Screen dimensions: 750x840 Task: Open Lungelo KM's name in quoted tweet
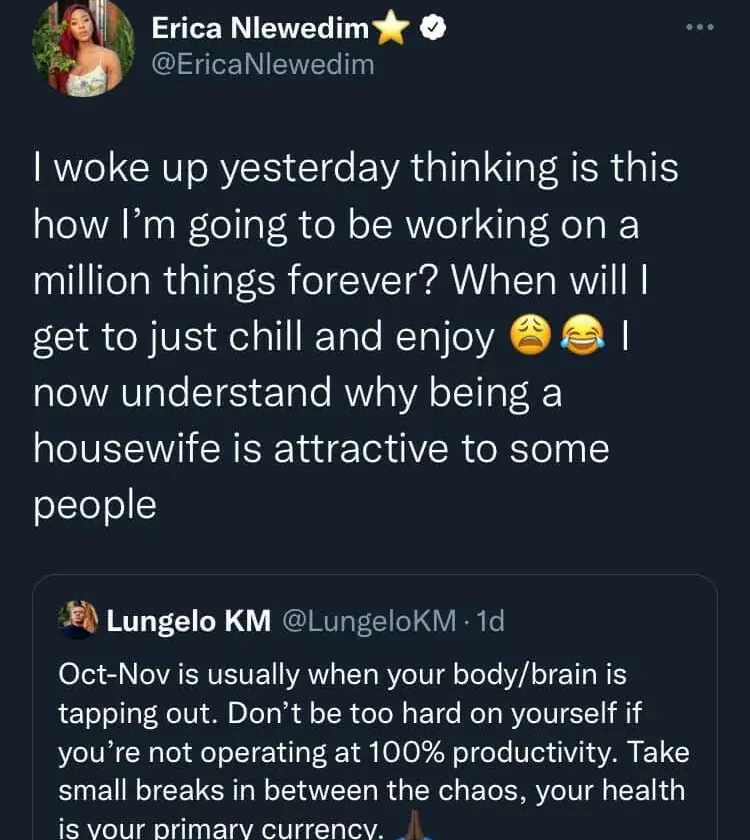pyautogui.click(x=188, y=622)
